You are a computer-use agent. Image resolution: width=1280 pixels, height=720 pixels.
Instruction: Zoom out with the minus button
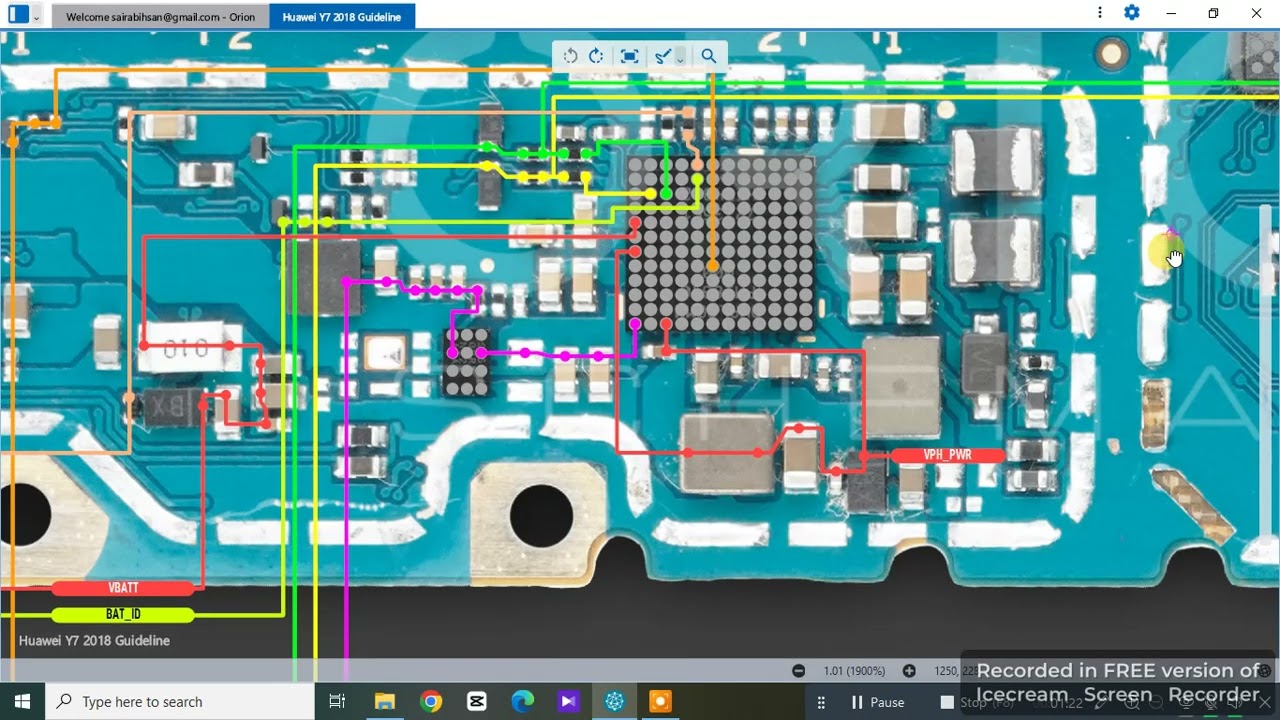[x=798, y=671]
